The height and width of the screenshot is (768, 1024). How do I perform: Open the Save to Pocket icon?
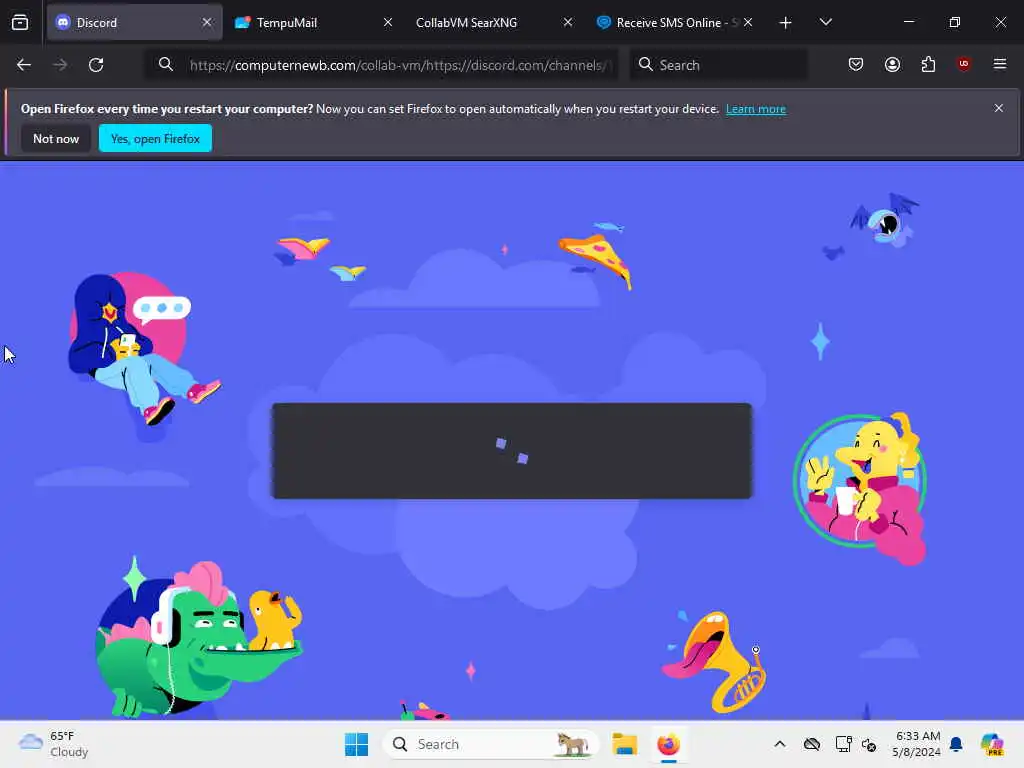856,64
